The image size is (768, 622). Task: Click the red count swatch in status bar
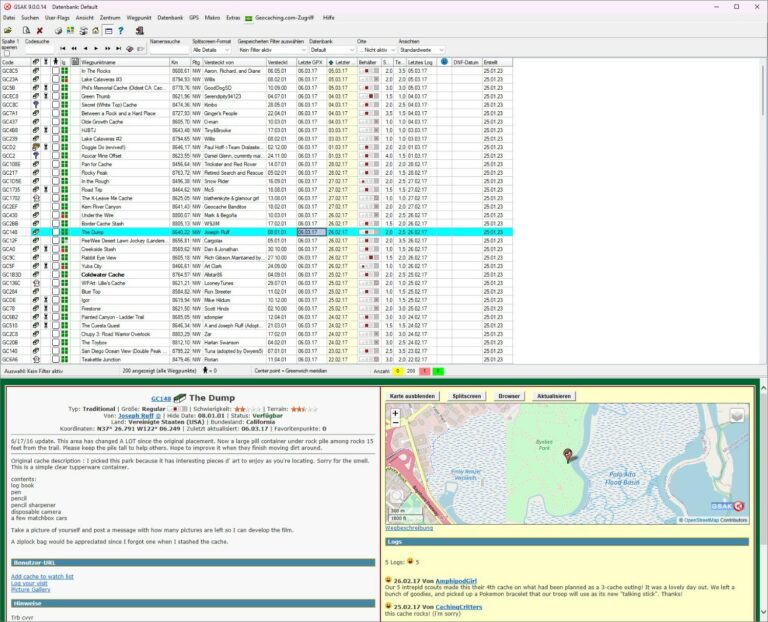[424, 371]
